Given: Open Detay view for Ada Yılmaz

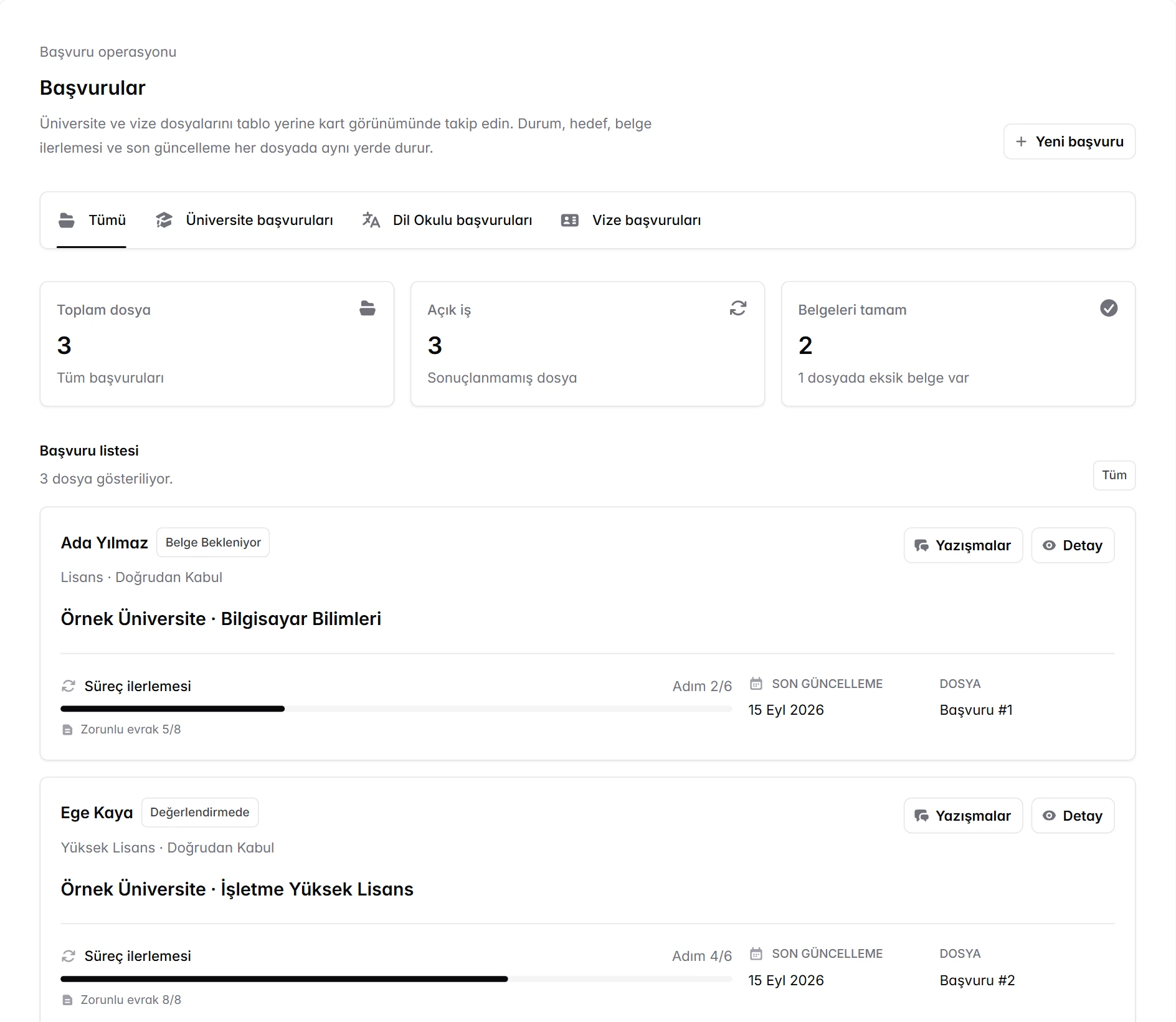Looking at the screenshot, I should pos(1073,545).
